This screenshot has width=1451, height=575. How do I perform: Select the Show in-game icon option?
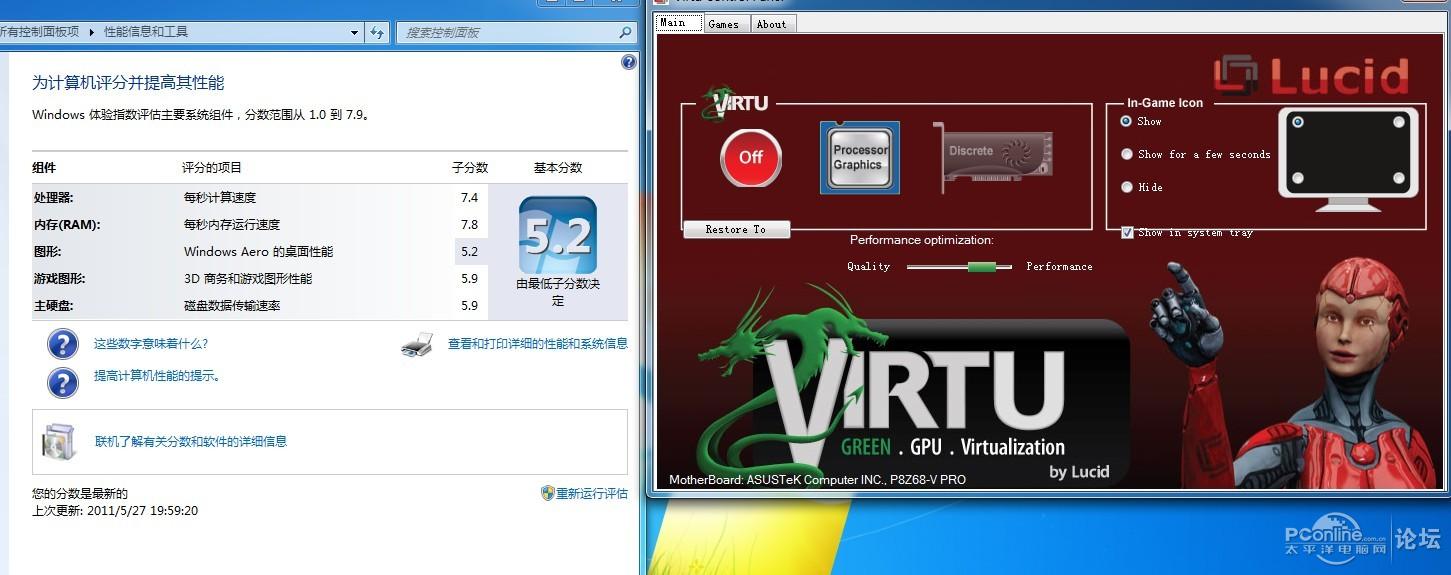tap(1140, 121)
